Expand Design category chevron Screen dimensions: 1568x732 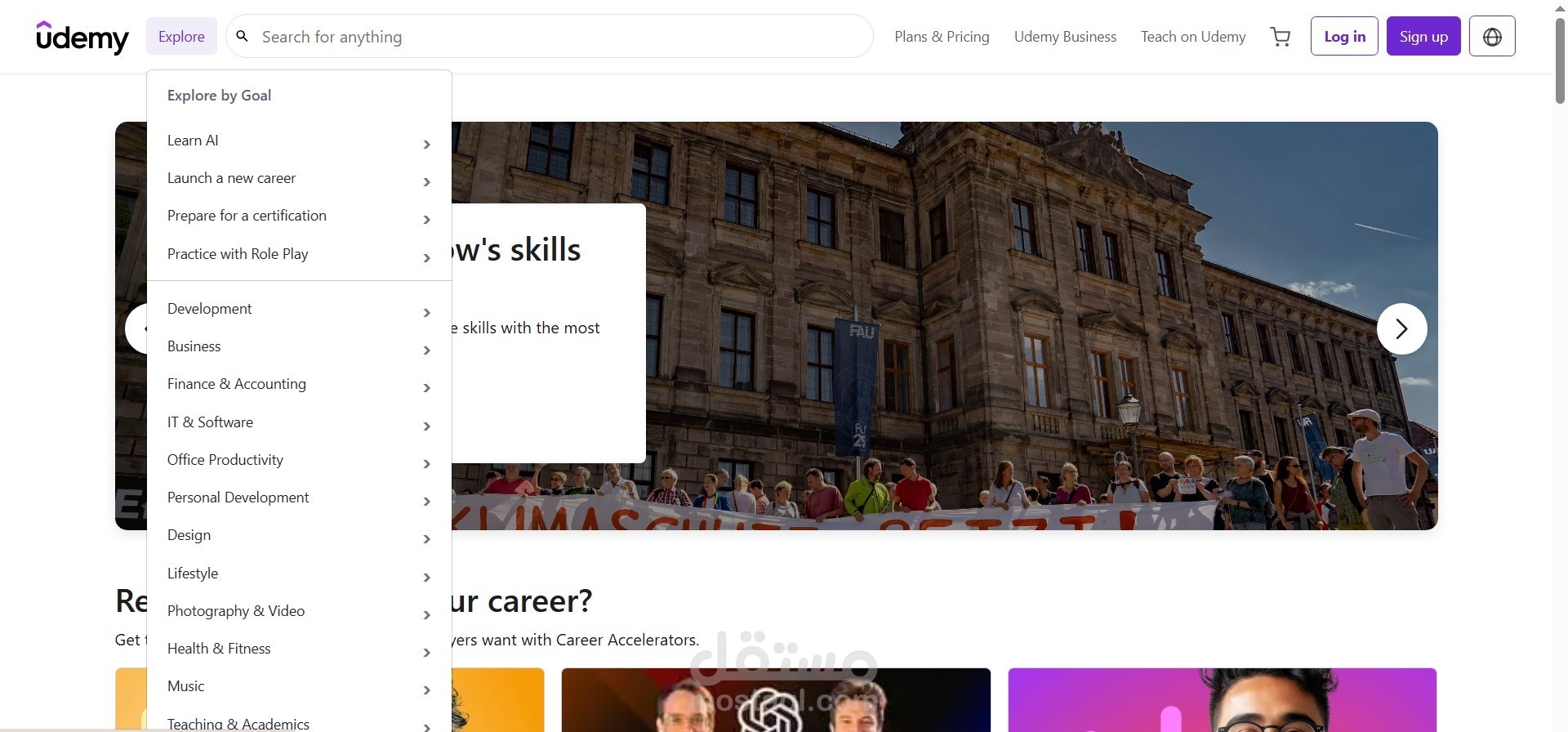(426, 539)
